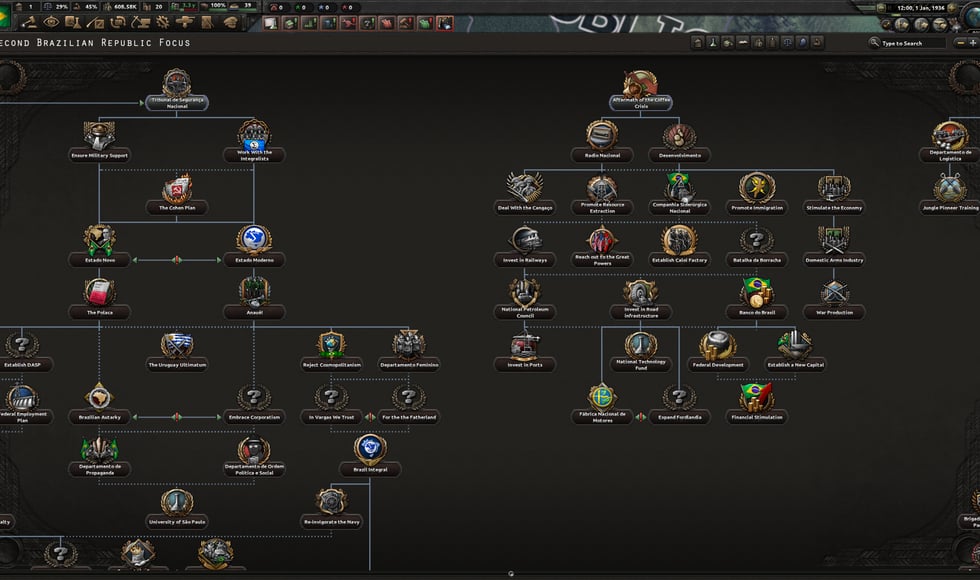Select Stimulate the Economy focus
The width and height of the screenshot is (980, 580).
[834, 194]
